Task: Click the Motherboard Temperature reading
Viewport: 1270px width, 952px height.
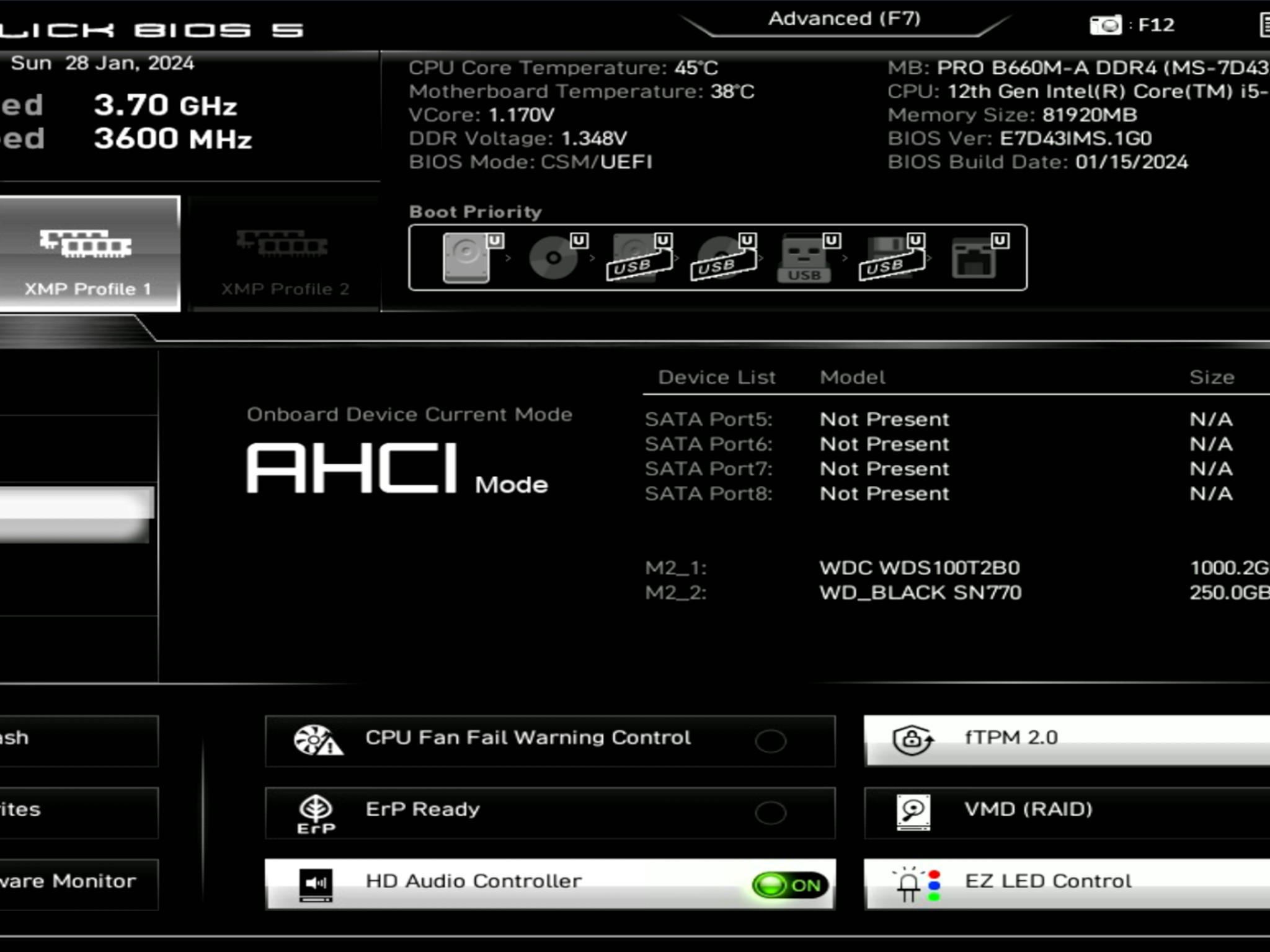Action: 581,91
